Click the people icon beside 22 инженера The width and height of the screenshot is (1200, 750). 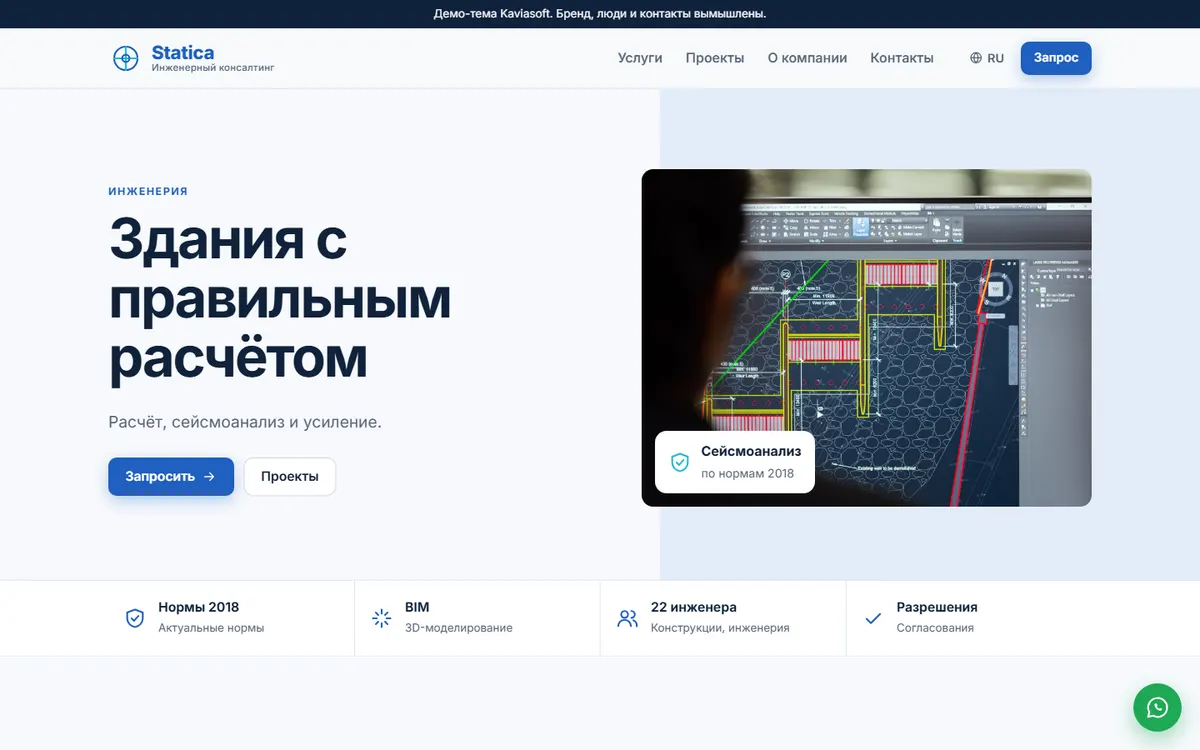627,618
